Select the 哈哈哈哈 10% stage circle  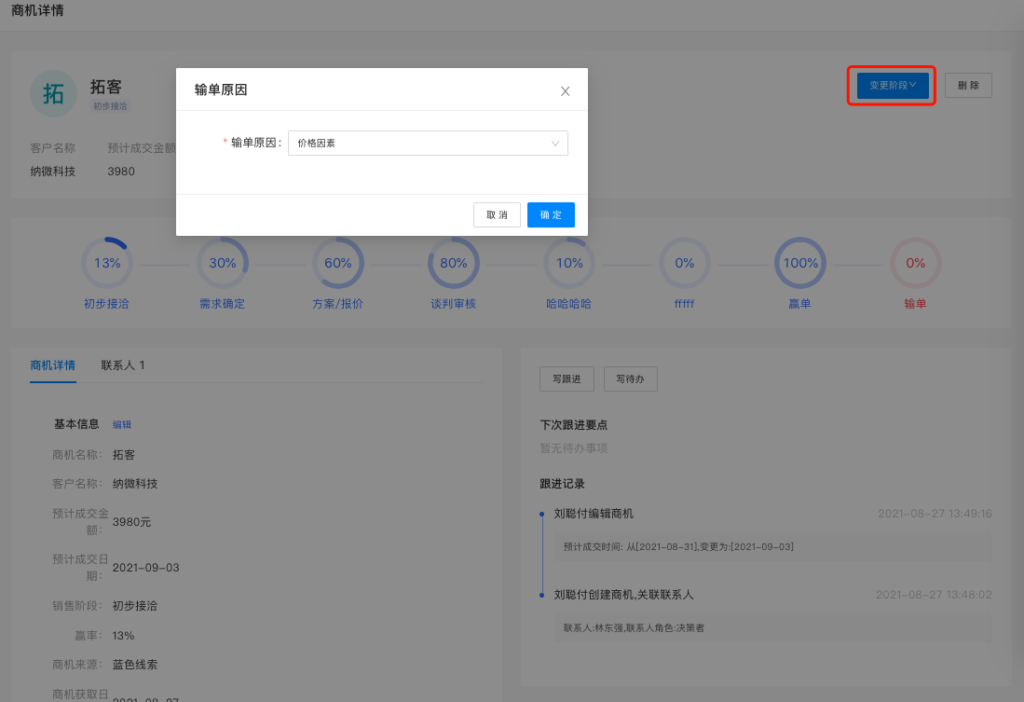click(569, 264)
